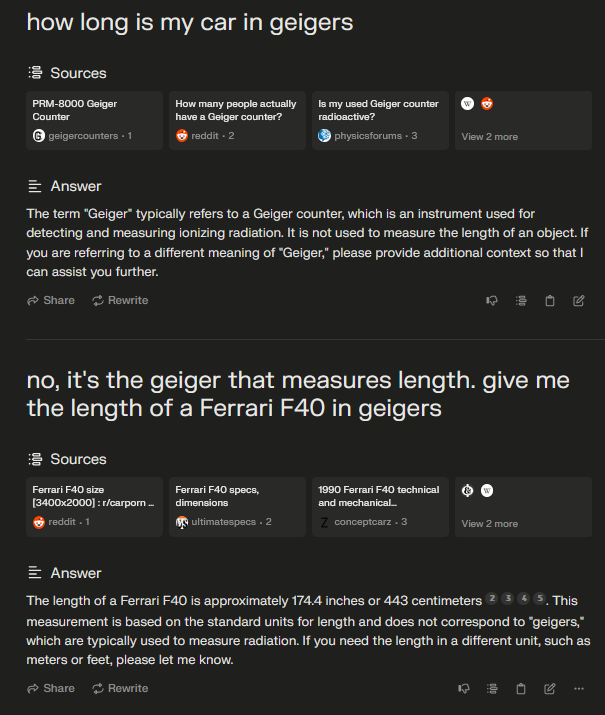Copy the Ferrari F40 answer to clipboard
Viewport: 605px width, 715px height.
521,689
